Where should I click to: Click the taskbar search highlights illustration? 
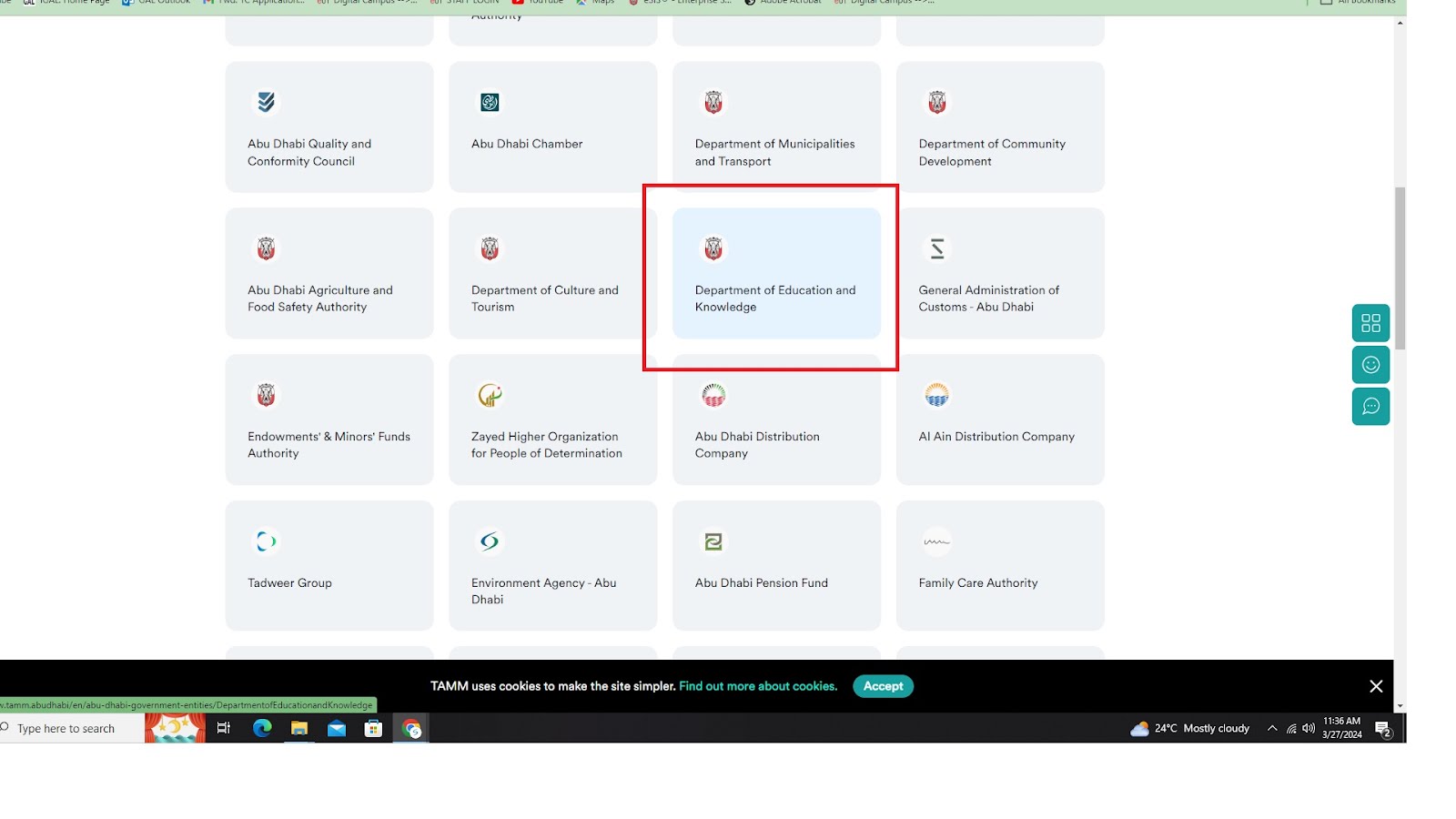pyautogui.click(x=175, y=728)
